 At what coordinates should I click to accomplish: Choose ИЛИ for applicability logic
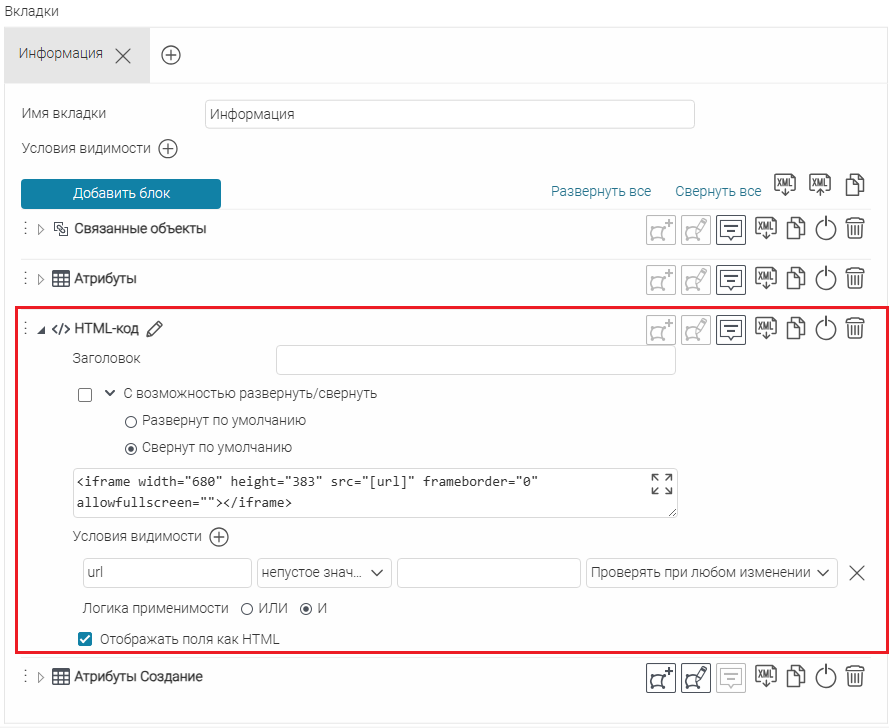pos(247,609)
